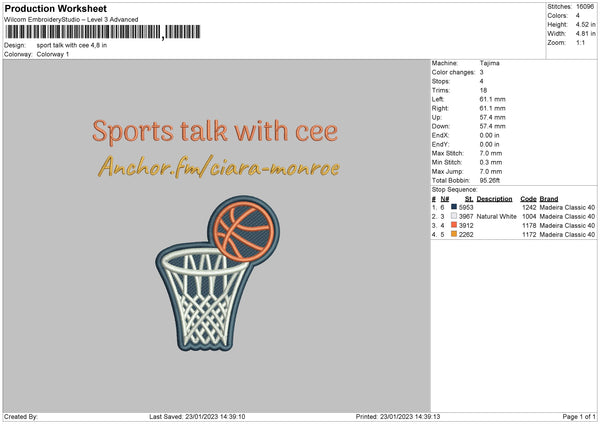Click the 'Stop Sequence:' heading
The width and height of the screenshot is (600, 424).
455,189
